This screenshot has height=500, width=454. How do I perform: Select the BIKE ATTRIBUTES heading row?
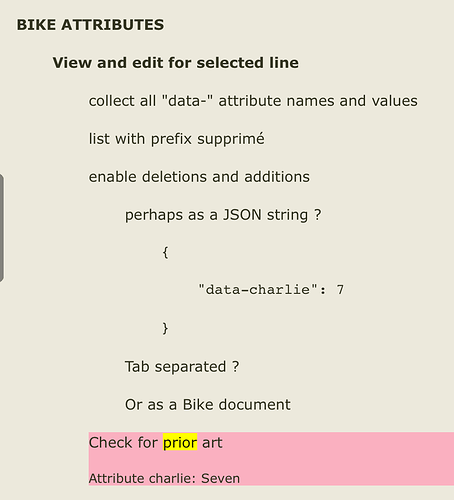[x=90, y=25]
